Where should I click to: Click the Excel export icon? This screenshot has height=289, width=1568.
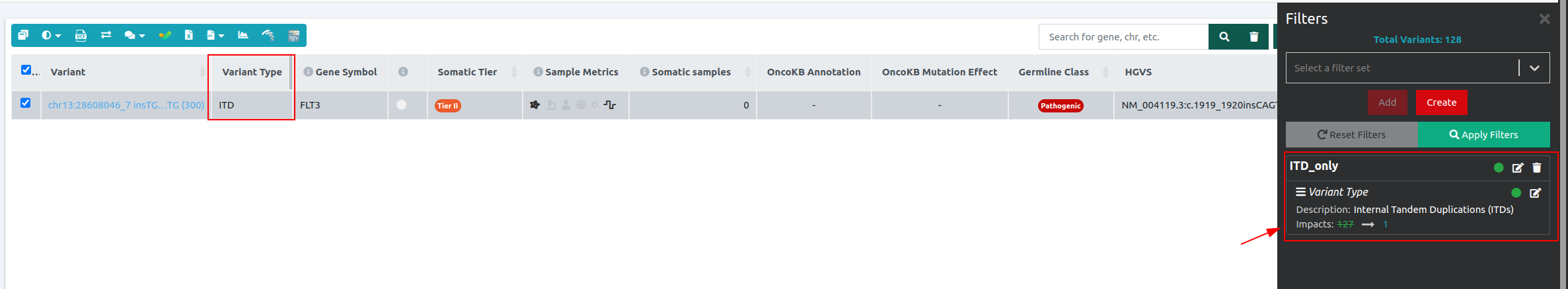click(x=188, y=36)
